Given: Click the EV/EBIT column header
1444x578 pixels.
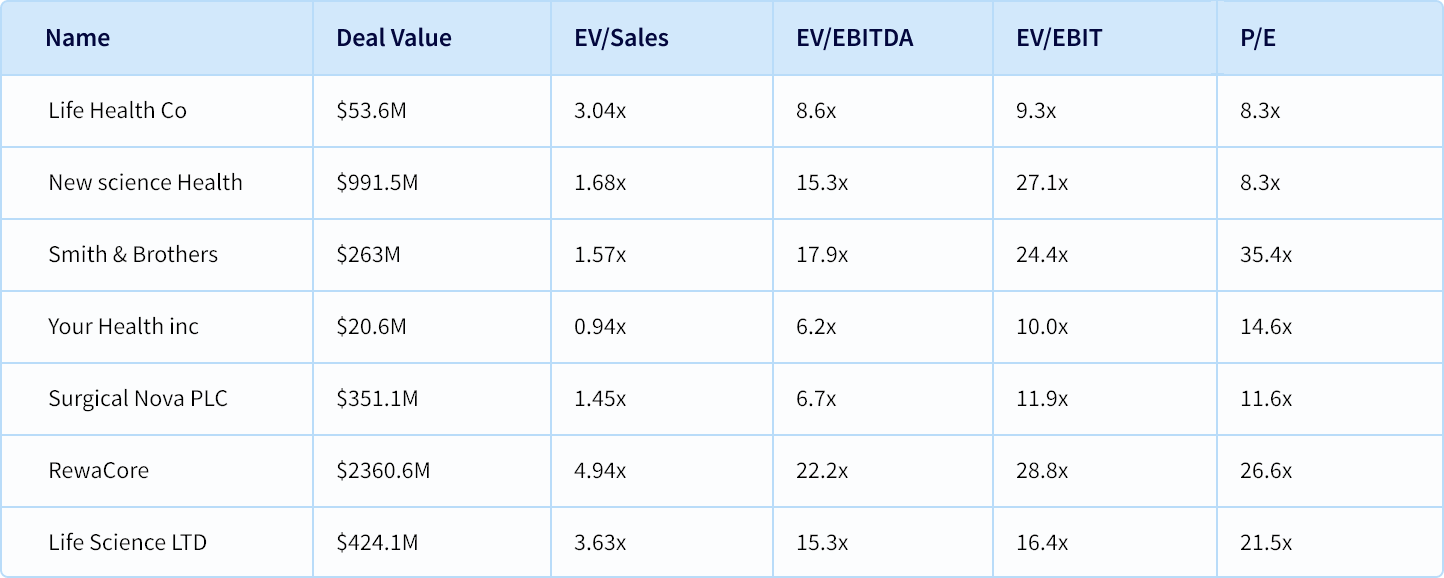Looking at the screenshot, I should click(1059, 38).
